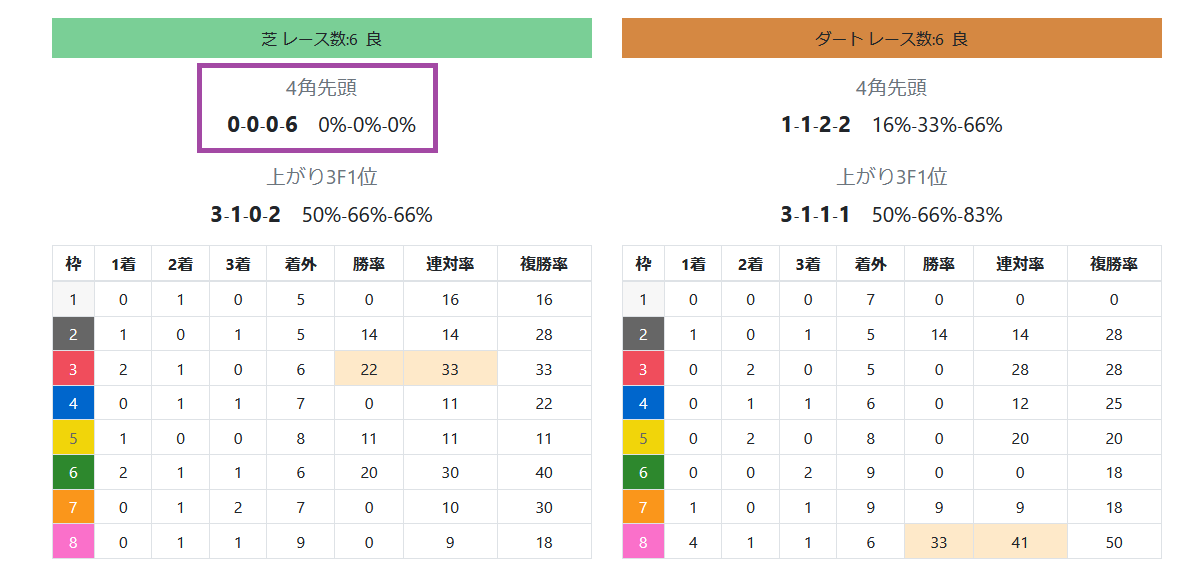Image resolution: width=1192 pixels, height=573 pixels.
Task: Click the orange frame 7 cell in dirt table
Action: [x=643, y=507]
